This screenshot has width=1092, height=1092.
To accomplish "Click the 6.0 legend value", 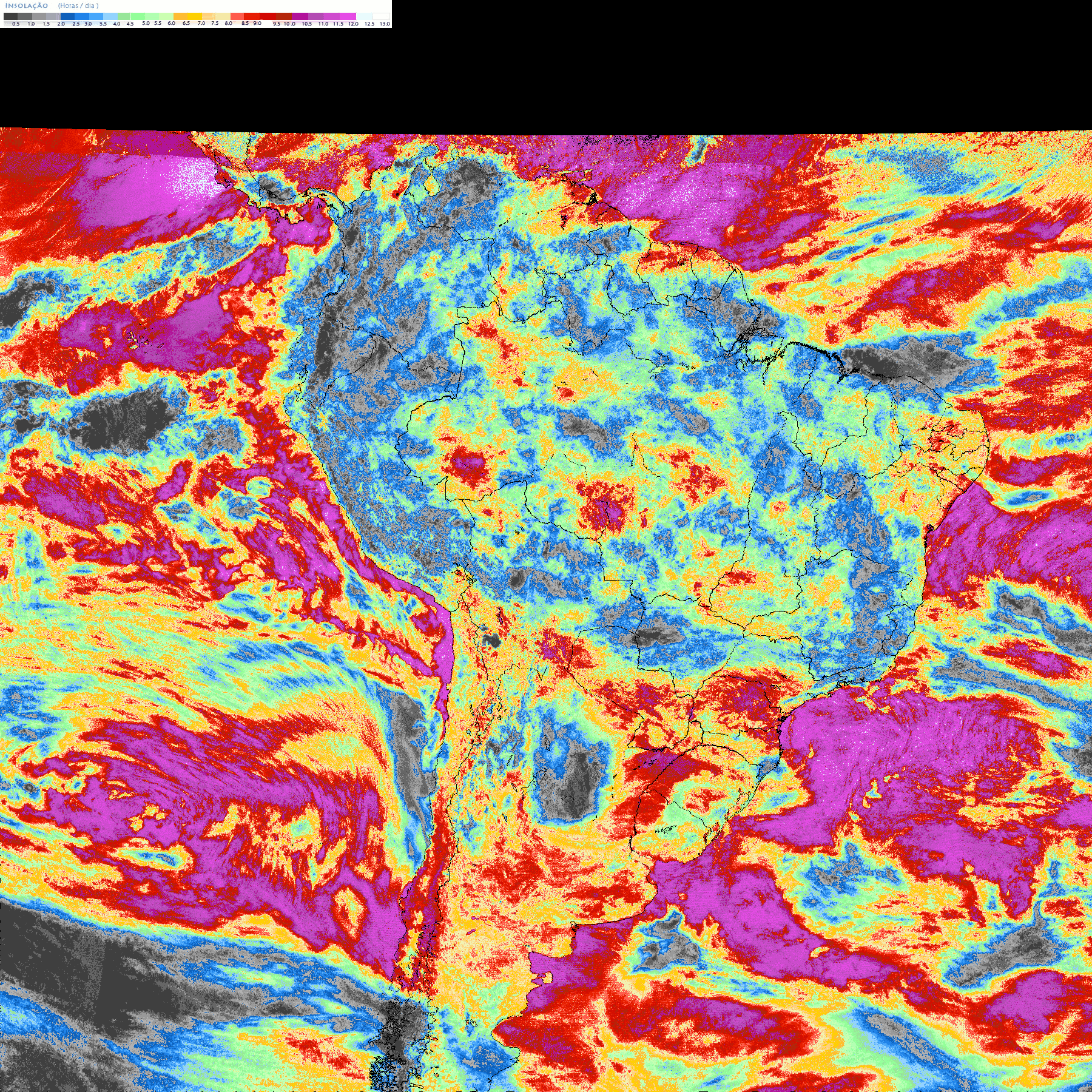I will coord(171,23).
